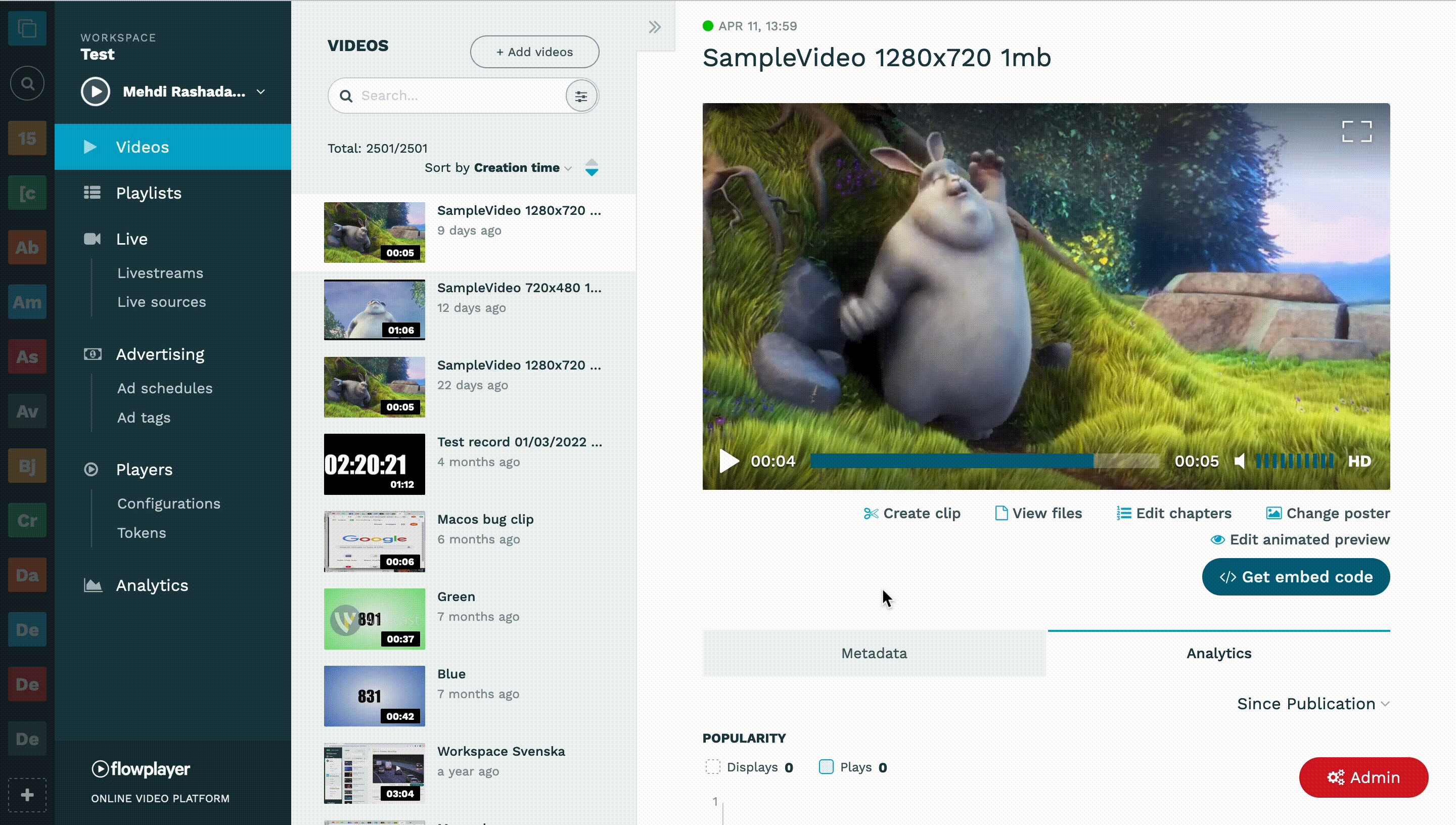This screenshot has height=825, width=1456.
Task: Switch to Analytics tab in video details
Action: [x=1218, y=653]
